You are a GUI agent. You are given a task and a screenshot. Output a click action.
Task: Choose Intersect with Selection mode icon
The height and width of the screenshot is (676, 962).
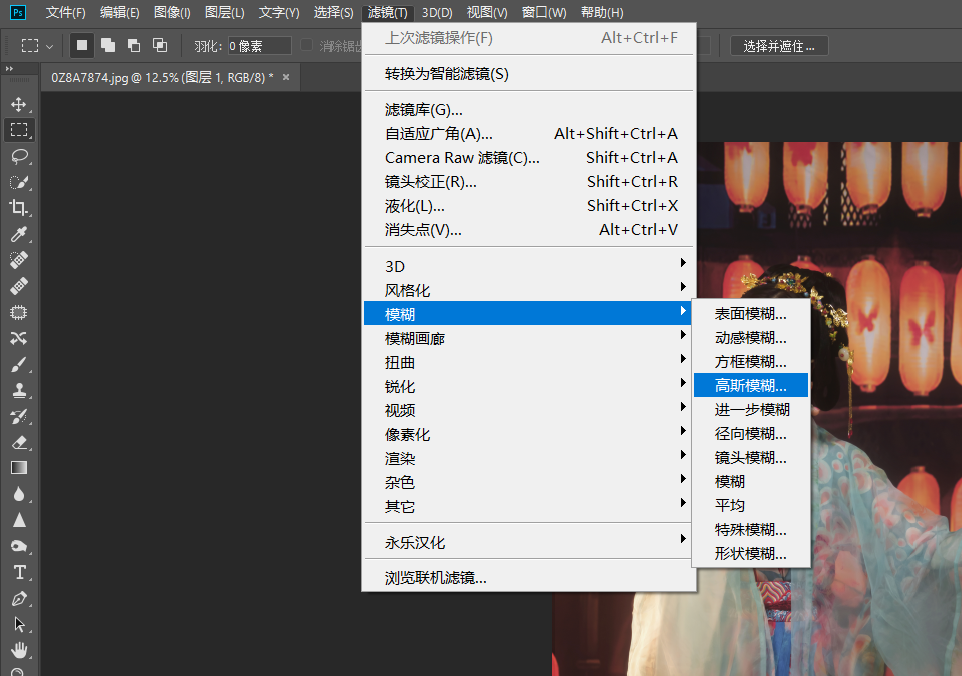160,45
